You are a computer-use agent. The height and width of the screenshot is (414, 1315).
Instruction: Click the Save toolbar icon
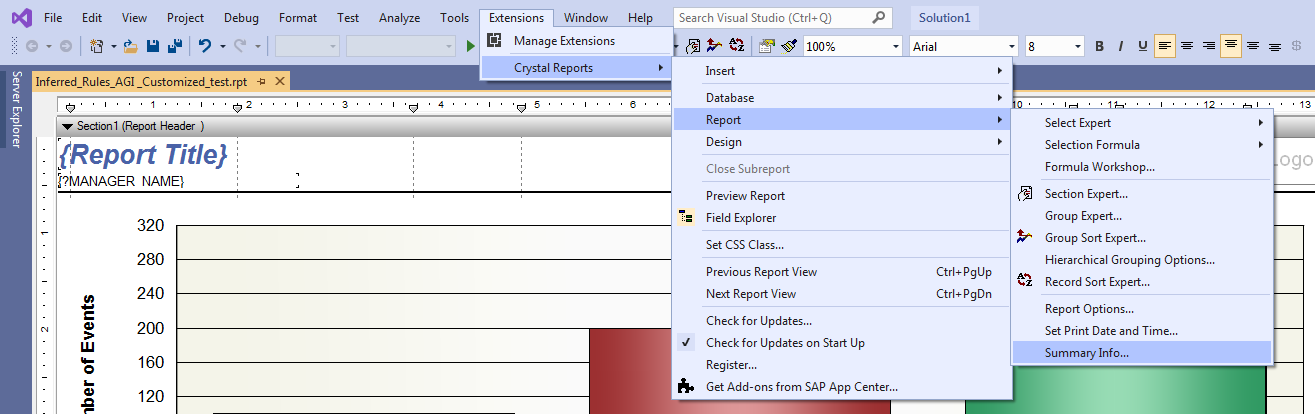coord(153,46)
